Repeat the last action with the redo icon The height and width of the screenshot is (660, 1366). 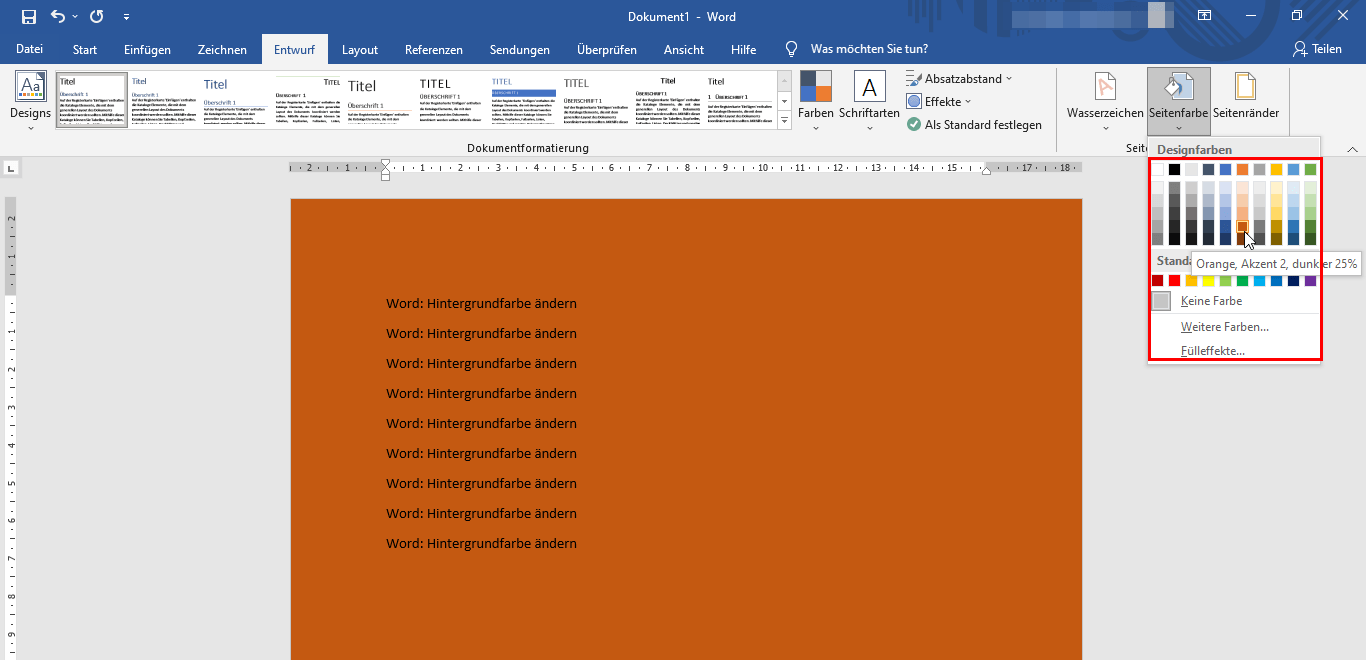click(x=96, y=16)
